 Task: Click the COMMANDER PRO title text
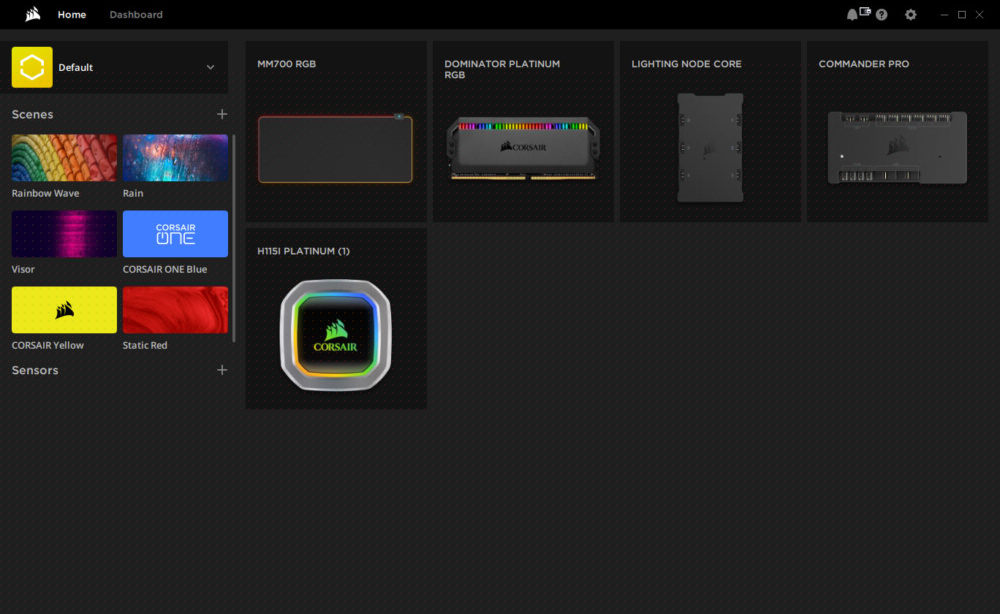tap(864, 64)
